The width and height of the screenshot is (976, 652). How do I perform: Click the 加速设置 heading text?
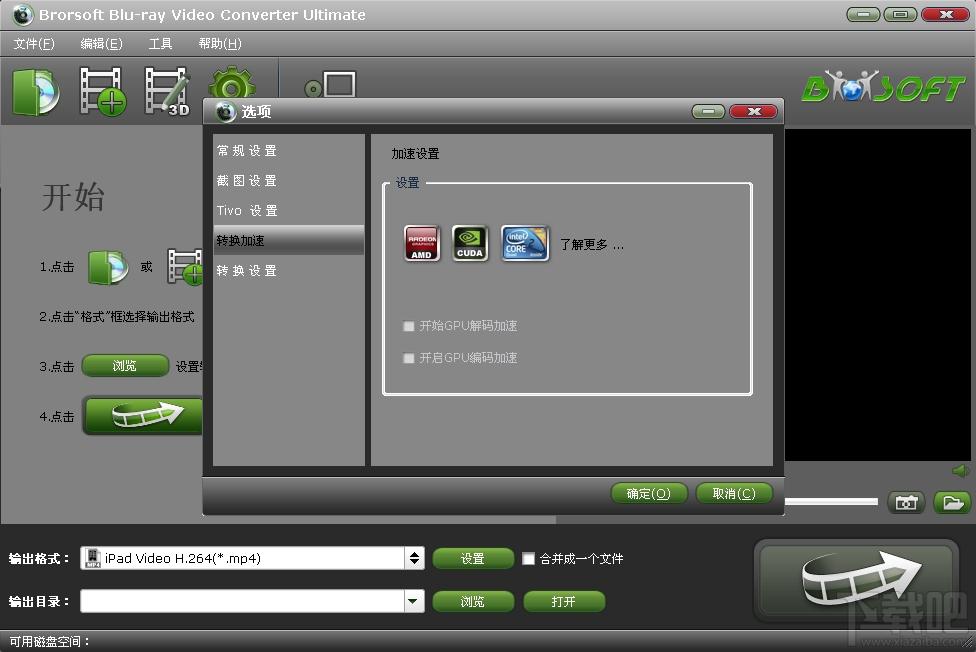pos(415,153)
